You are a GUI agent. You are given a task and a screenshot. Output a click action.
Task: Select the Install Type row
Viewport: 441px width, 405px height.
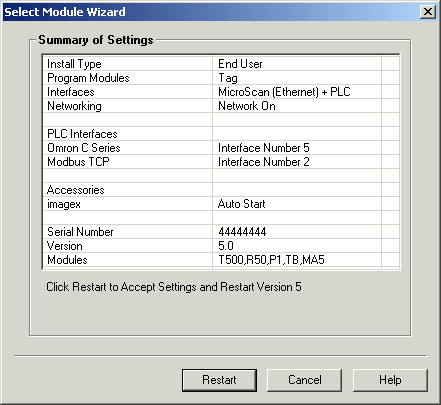[221, 64]
